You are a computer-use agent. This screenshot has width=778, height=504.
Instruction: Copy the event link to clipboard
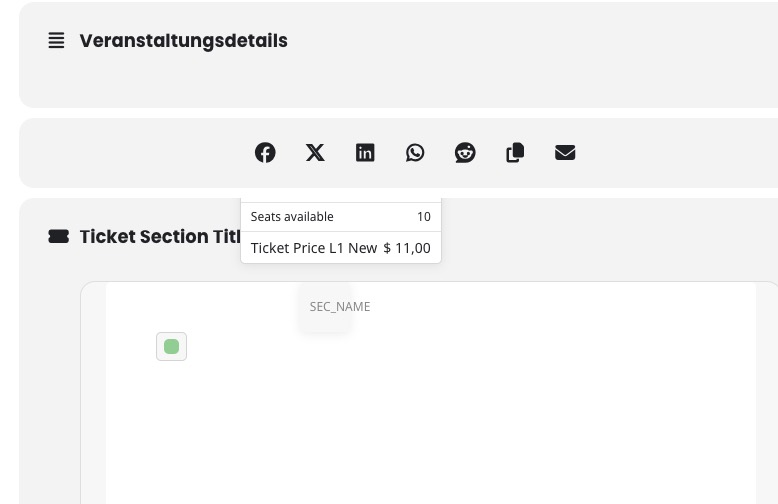coord(515,153)
